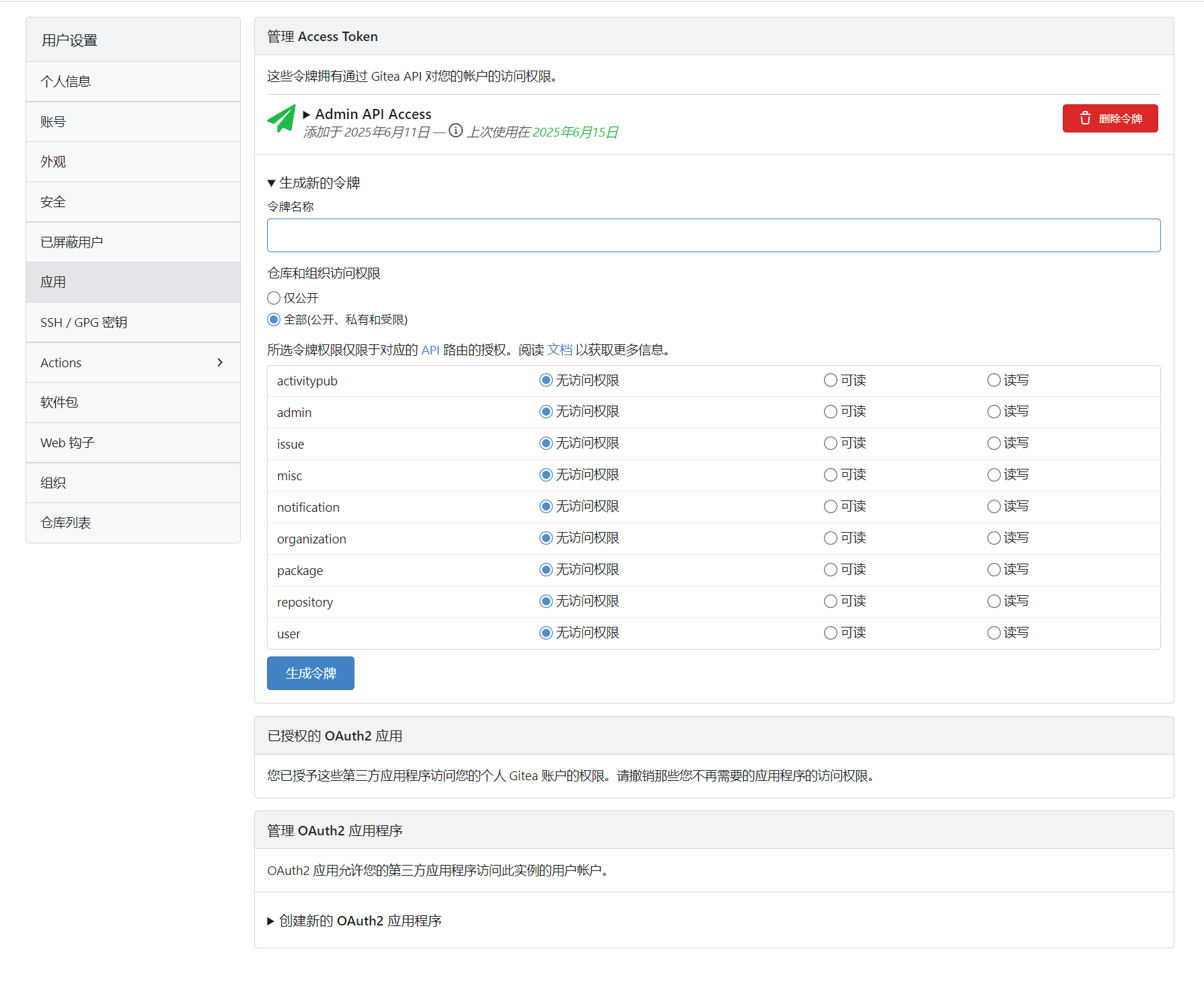Click the 令牌名称 input field

pos(713,235)
